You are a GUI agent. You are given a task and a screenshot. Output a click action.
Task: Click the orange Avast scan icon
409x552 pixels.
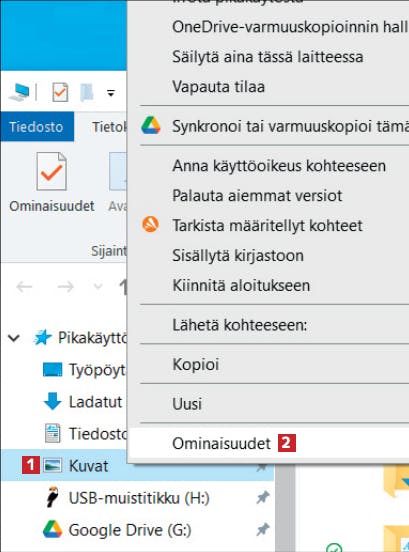(x=150, y=224)
